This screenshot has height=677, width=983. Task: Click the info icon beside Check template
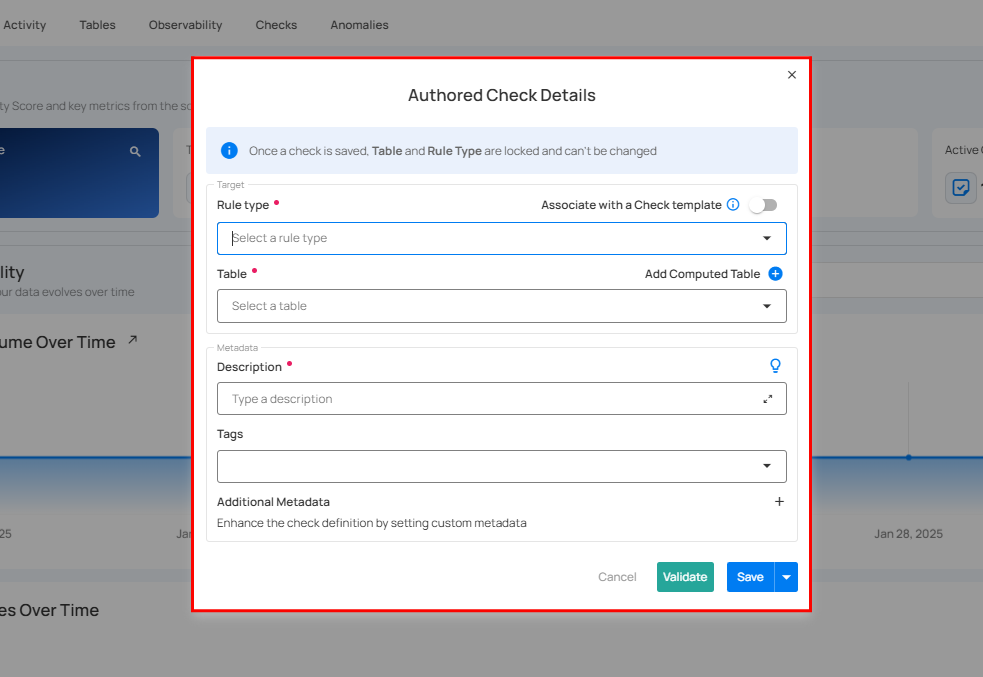coord(733,205)
